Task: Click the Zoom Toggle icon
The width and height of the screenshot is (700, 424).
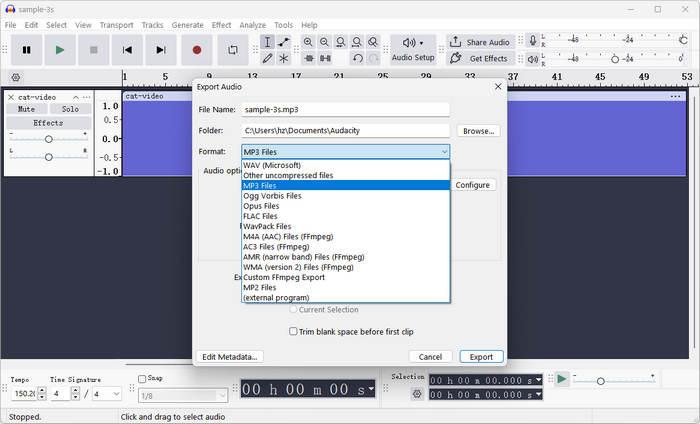Action: [x=373, y=42]
